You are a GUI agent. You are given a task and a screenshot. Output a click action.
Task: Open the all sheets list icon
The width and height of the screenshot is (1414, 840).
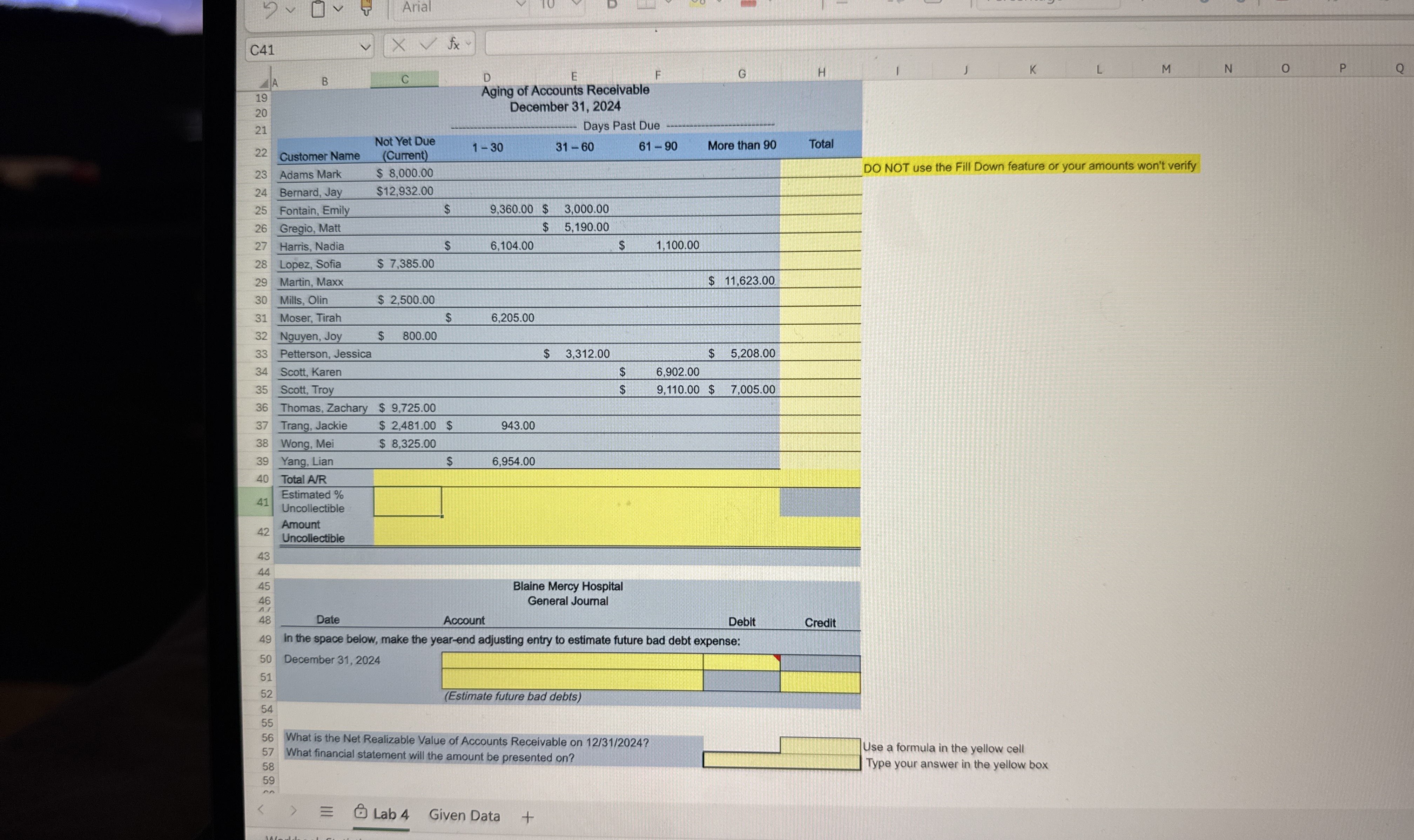326,812
